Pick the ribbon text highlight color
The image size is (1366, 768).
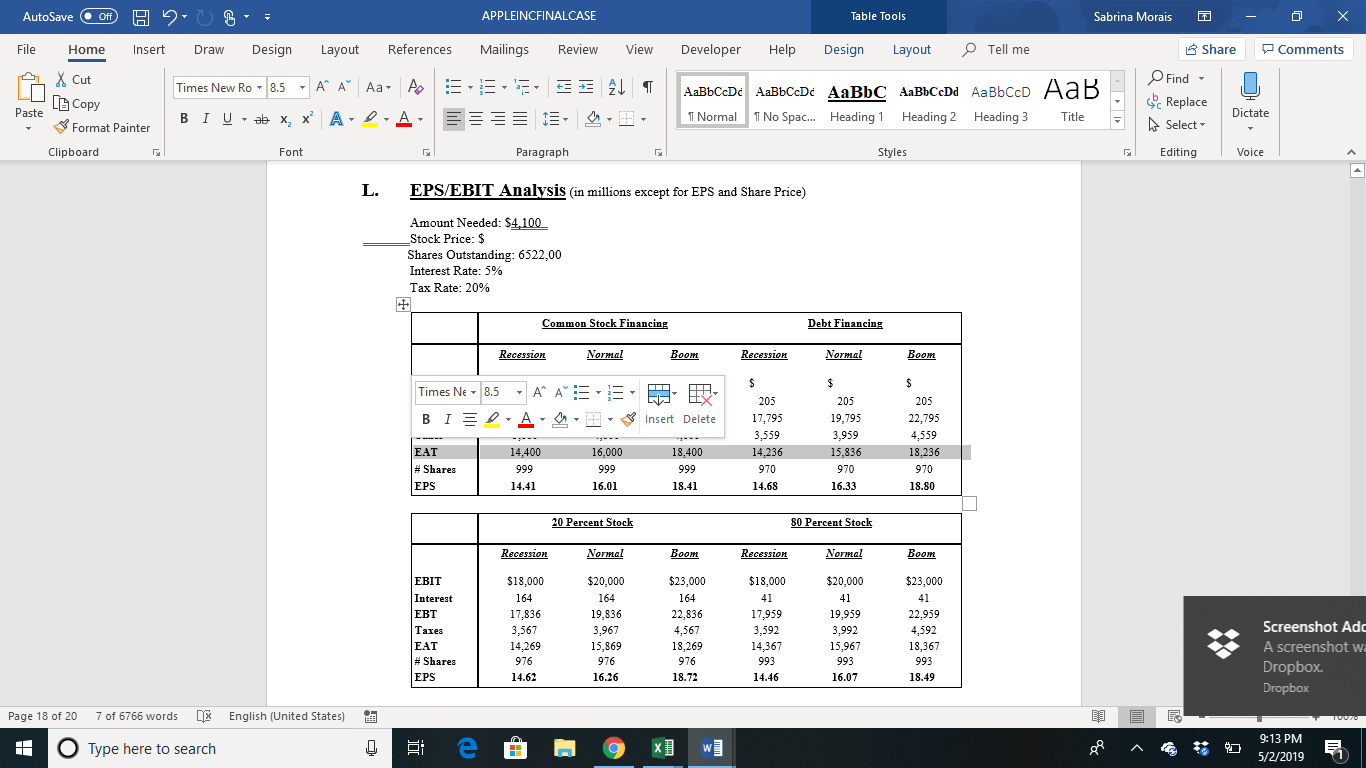(x=369, y=120)
